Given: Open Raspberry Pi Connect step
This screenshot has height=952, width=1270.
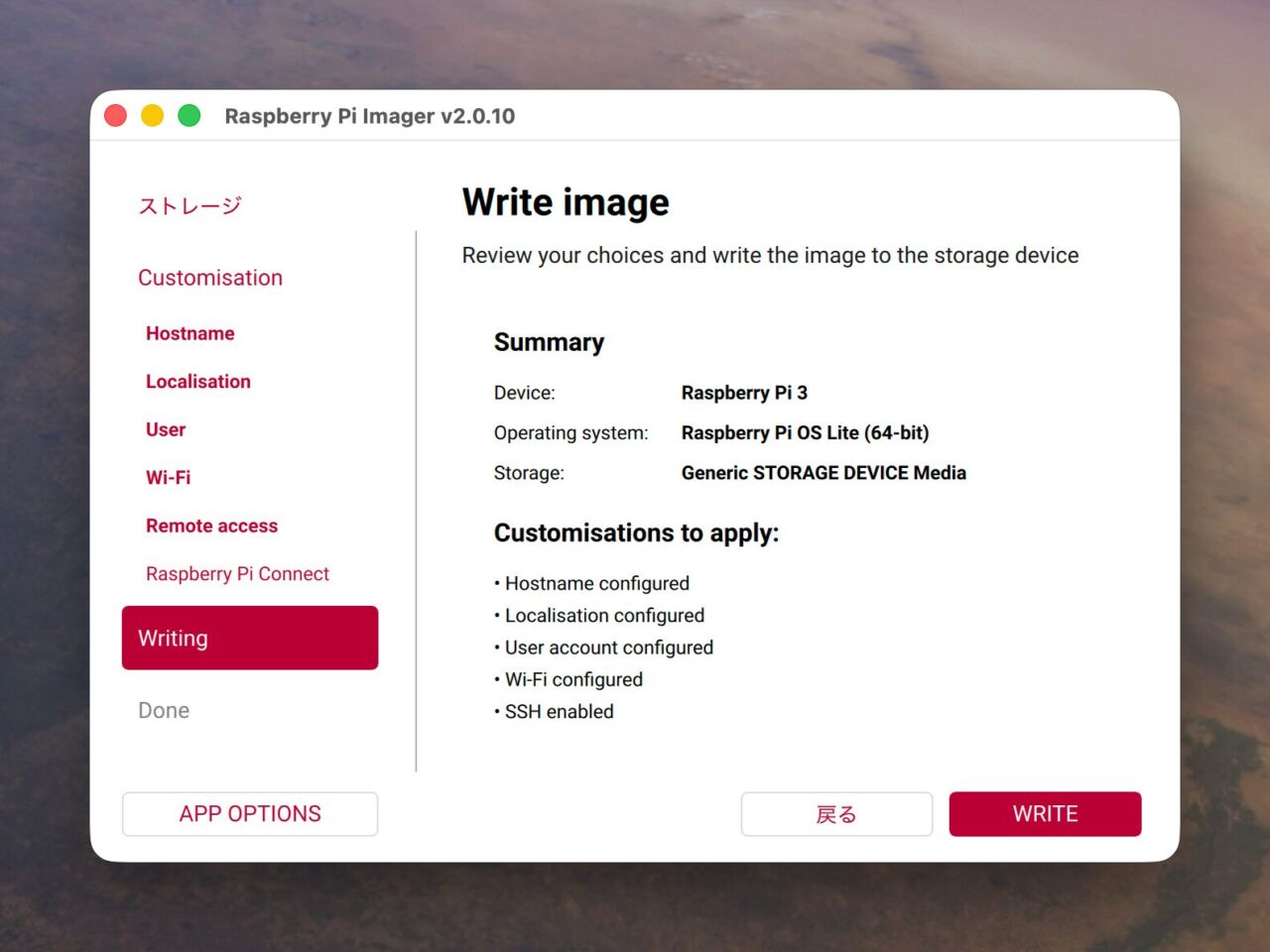Looking at the screenshot, I should [237, 573].
